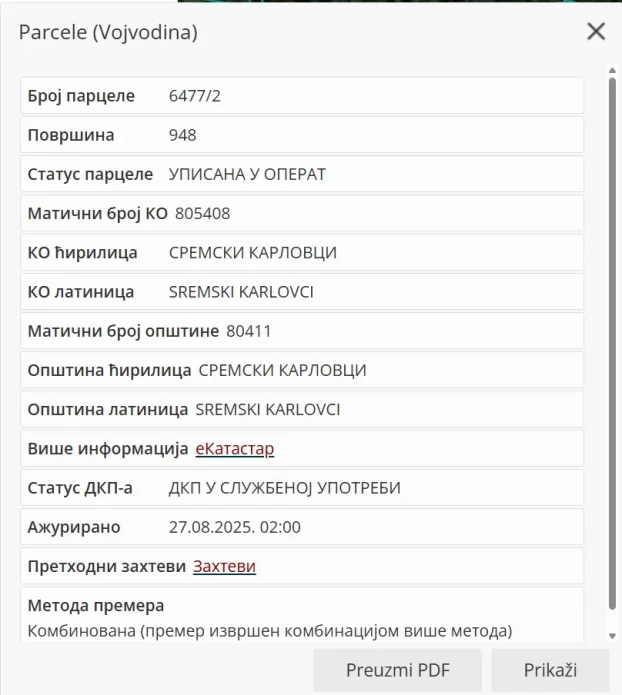622x695 pixels.
Task: Click the Preuzmi PDF button
Action: pos(397,670)
